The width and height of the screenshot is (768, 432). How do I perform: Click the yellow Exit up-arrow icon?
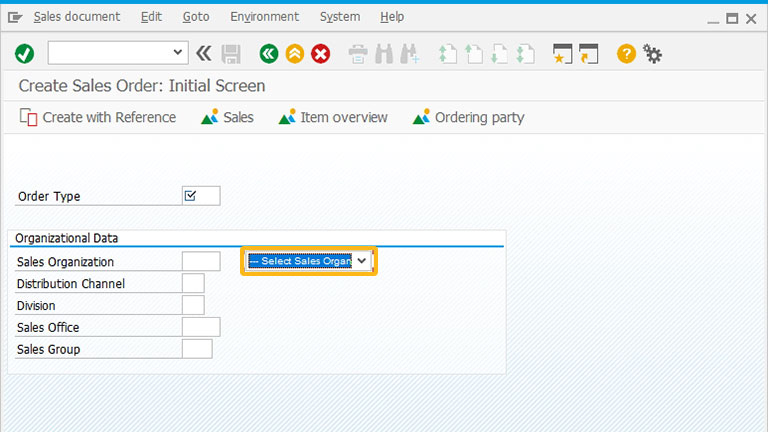(295, 53)
